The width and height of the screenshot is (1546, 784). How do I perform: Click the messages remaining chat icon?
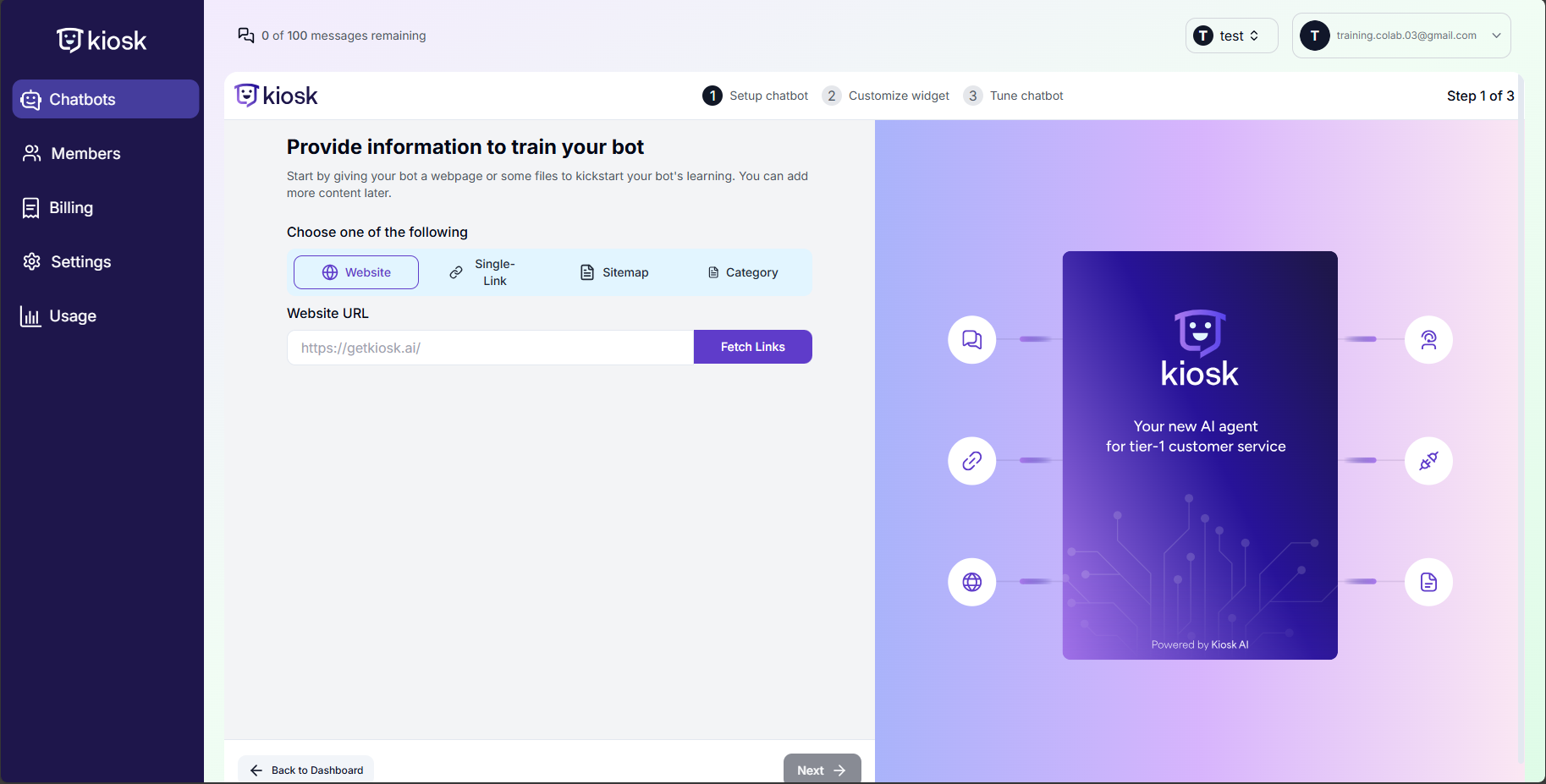click(x=246, y=36)
